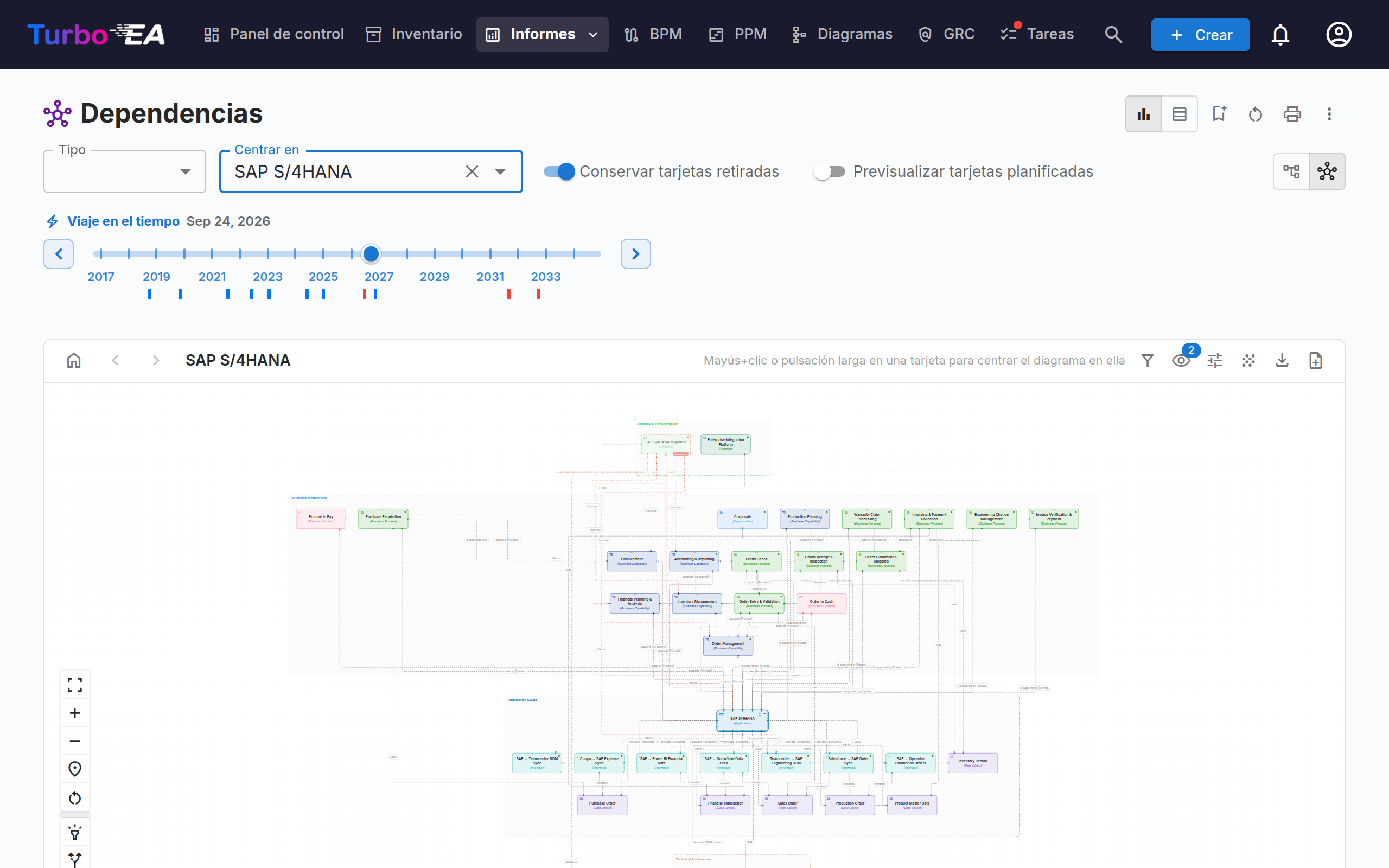Screen dimensions: 1389x868
Task: Select Inventory Record data object card
Action: (x=972, y=763)
